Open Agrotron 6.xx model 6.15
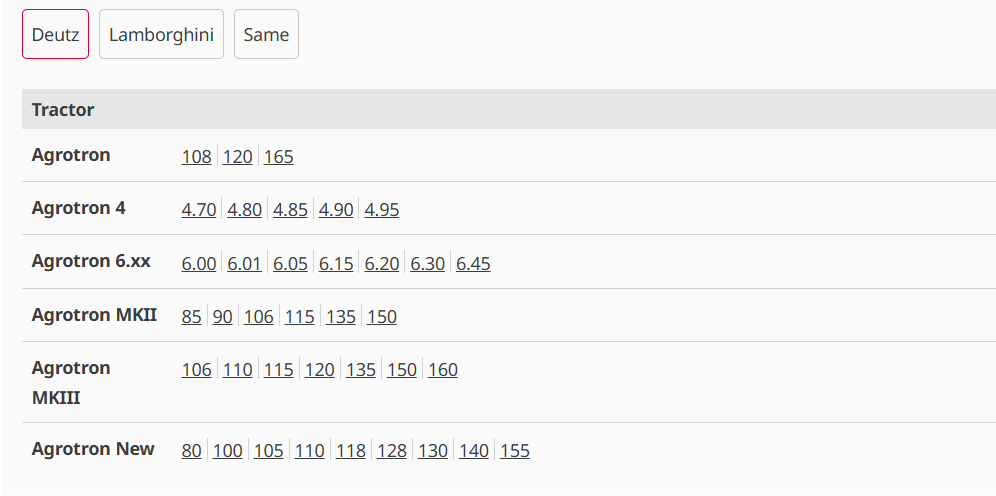The height and width of the screenshot is (496, 996). (x=336, y=264)
